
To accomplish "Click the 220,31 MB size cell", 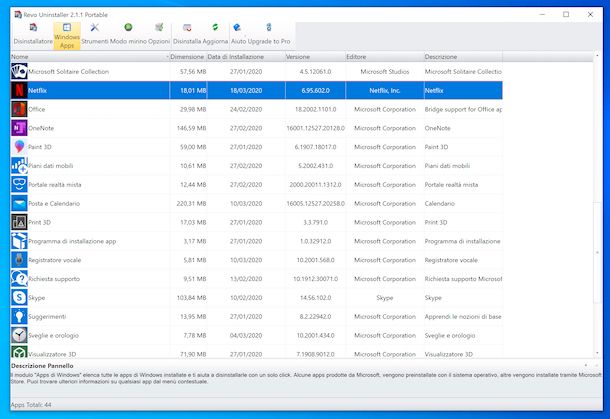I will [191, 203].
